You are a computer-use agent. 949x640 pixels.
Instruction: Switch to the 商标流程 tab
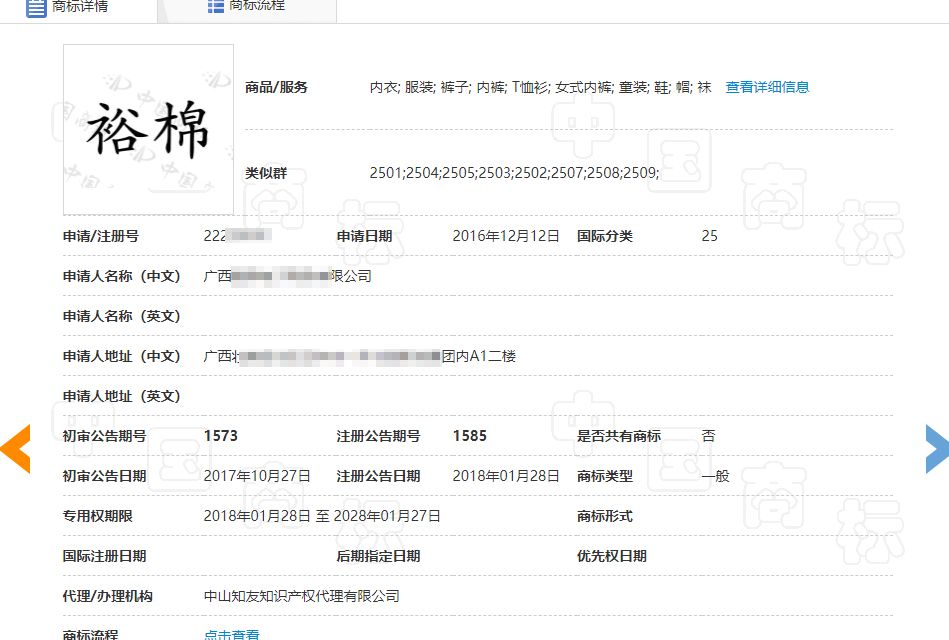coord(257,7)
